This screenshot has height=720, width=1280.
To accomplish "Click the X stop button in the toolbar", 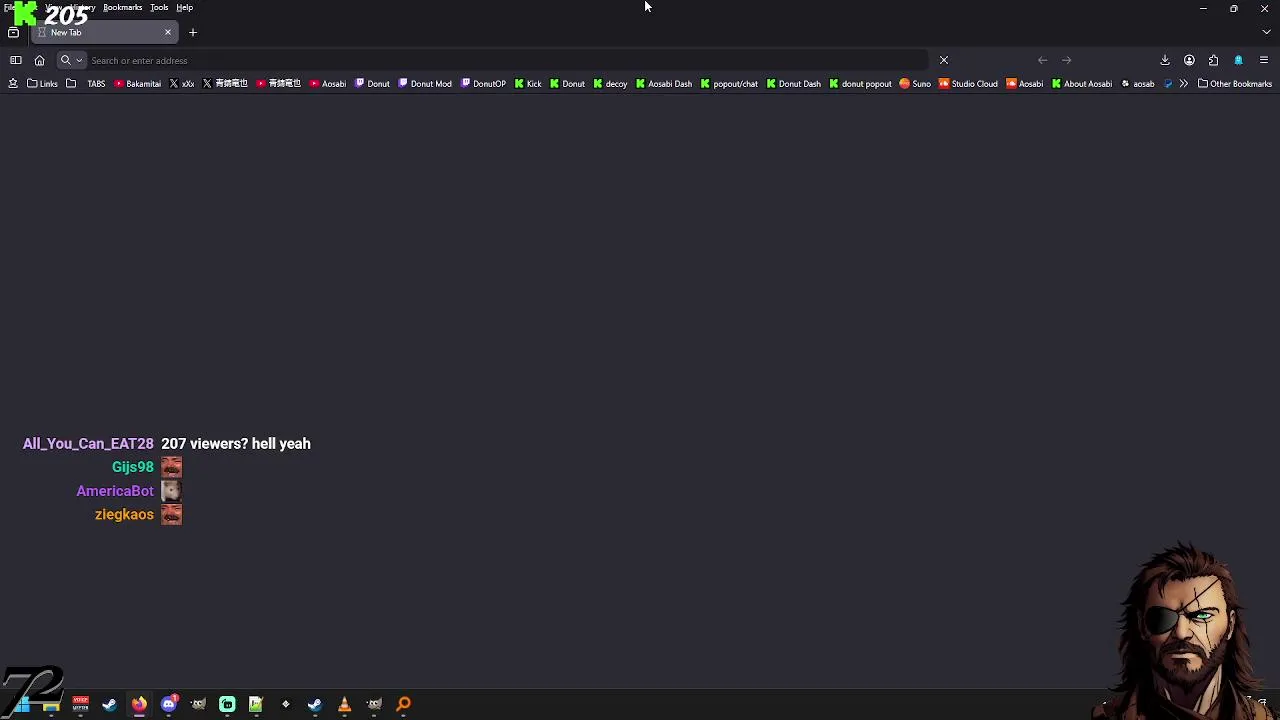I will tap(943, 60).
